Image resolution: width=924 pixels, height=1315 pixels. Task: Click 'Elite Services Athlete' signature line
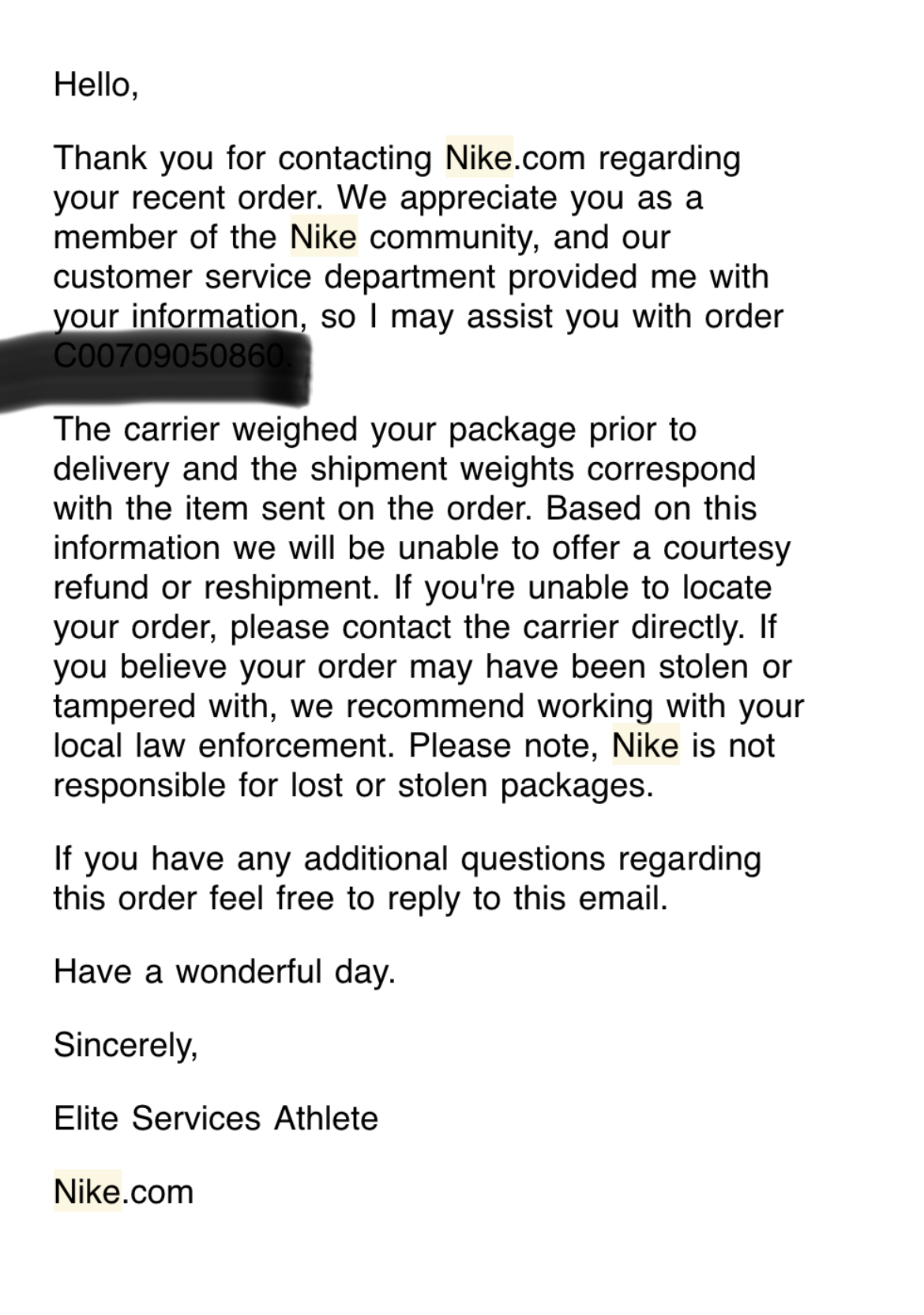[216, 1118]
